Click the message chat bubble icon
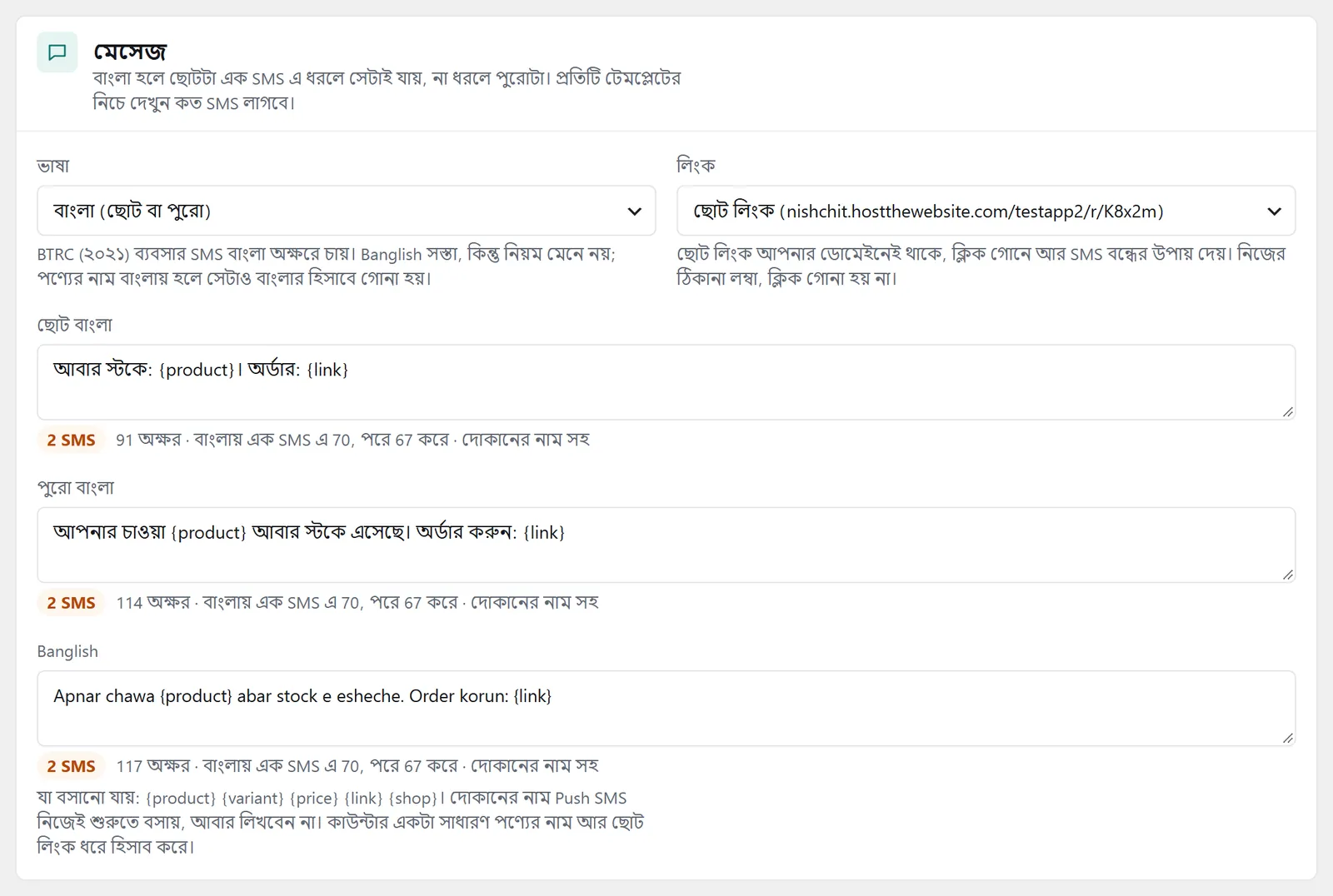The height and width of the screenshot is (896, 1333). [57, 52]
